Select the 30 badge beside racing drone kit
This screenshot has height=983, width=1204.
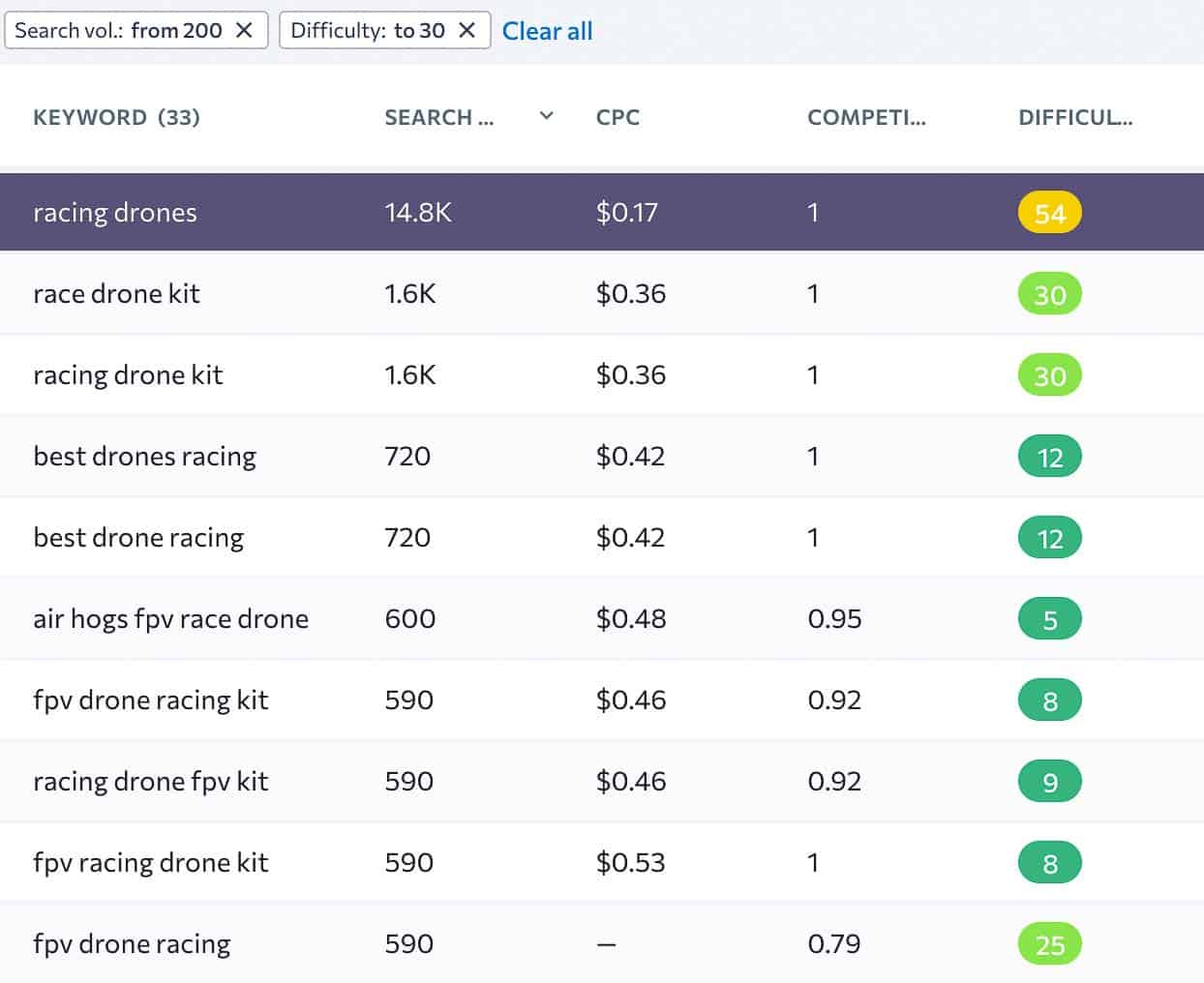[x=1049, y=374]
